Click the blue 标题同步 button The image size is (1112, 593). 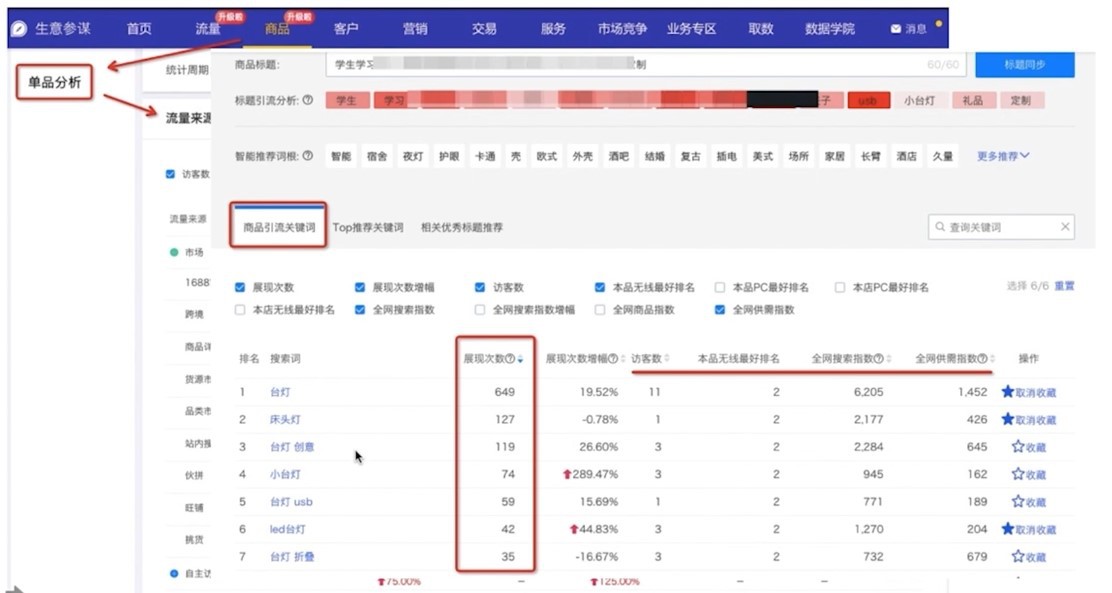(x=1025, y=65)
